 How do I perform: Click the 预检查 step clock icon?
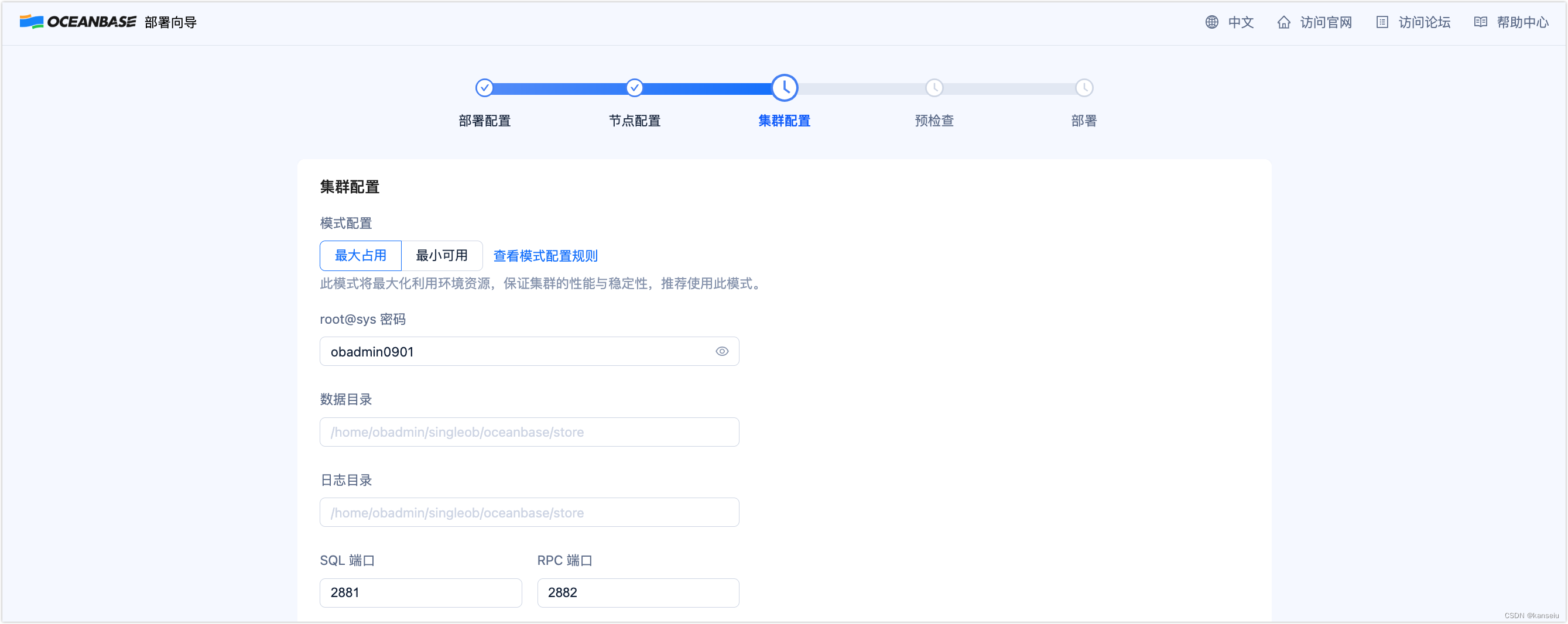pyautogui.click(x=934, y=88)
